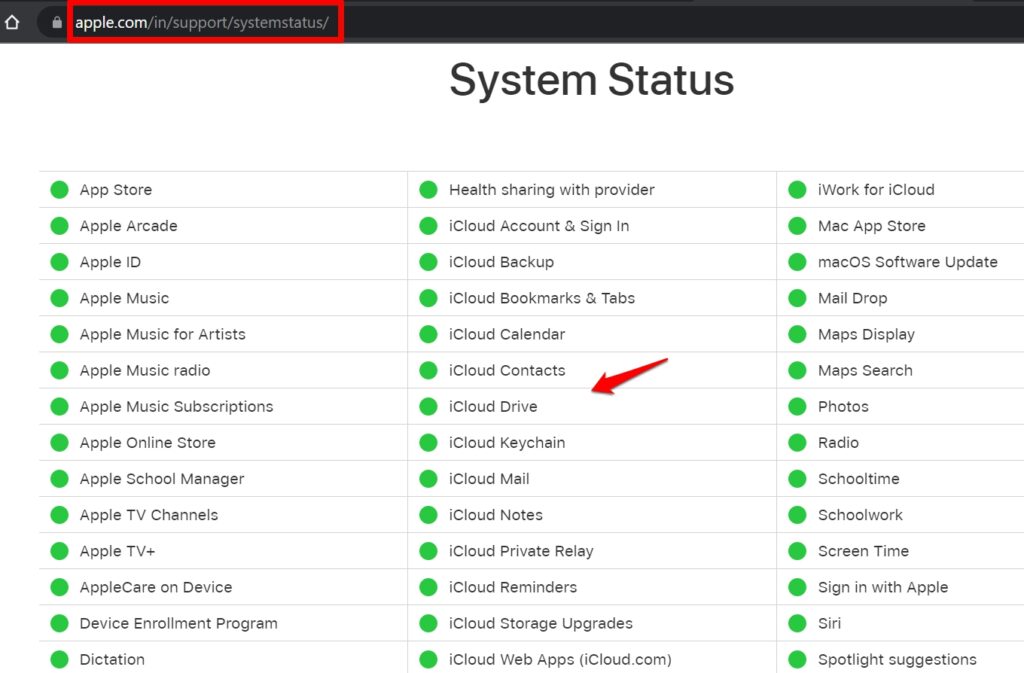
Task: Select the browser address bar
Action: [x=205, y=21]
